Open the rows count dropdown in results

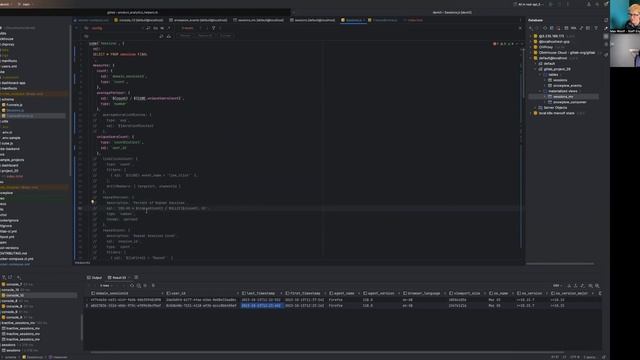coord(106,286)
